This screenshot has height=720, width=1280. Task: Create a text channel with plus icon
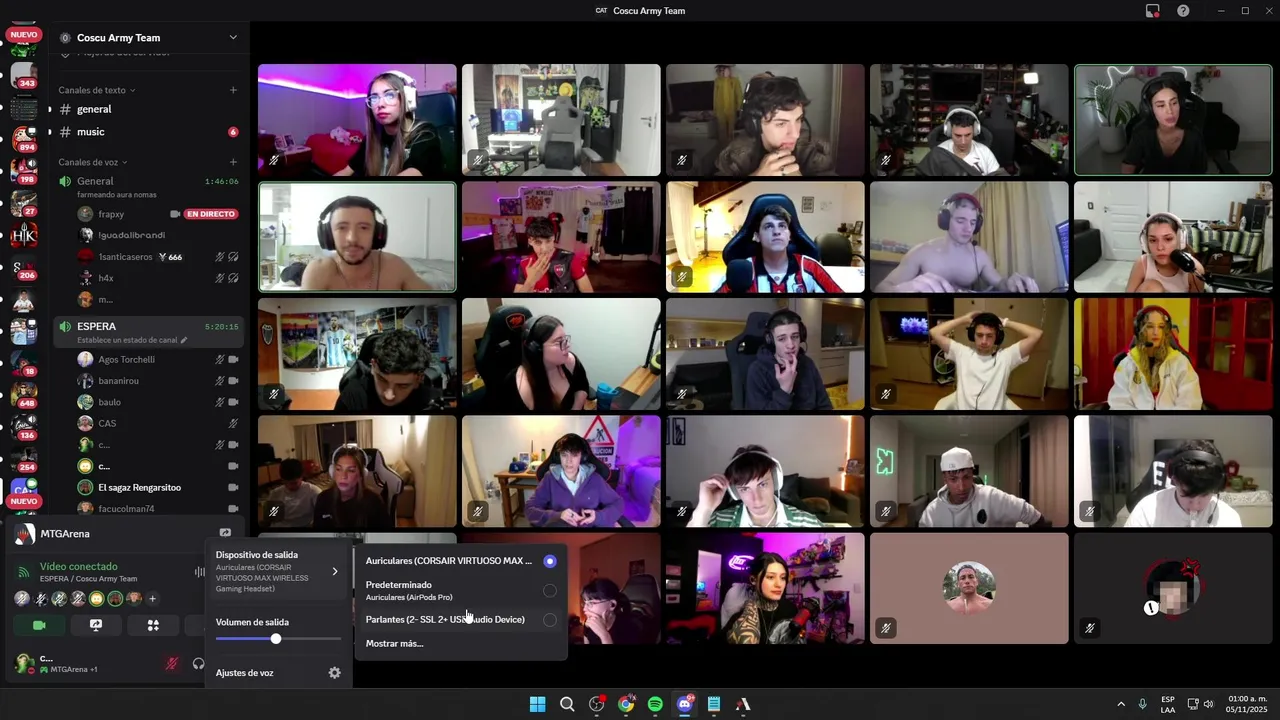[233, 90]
